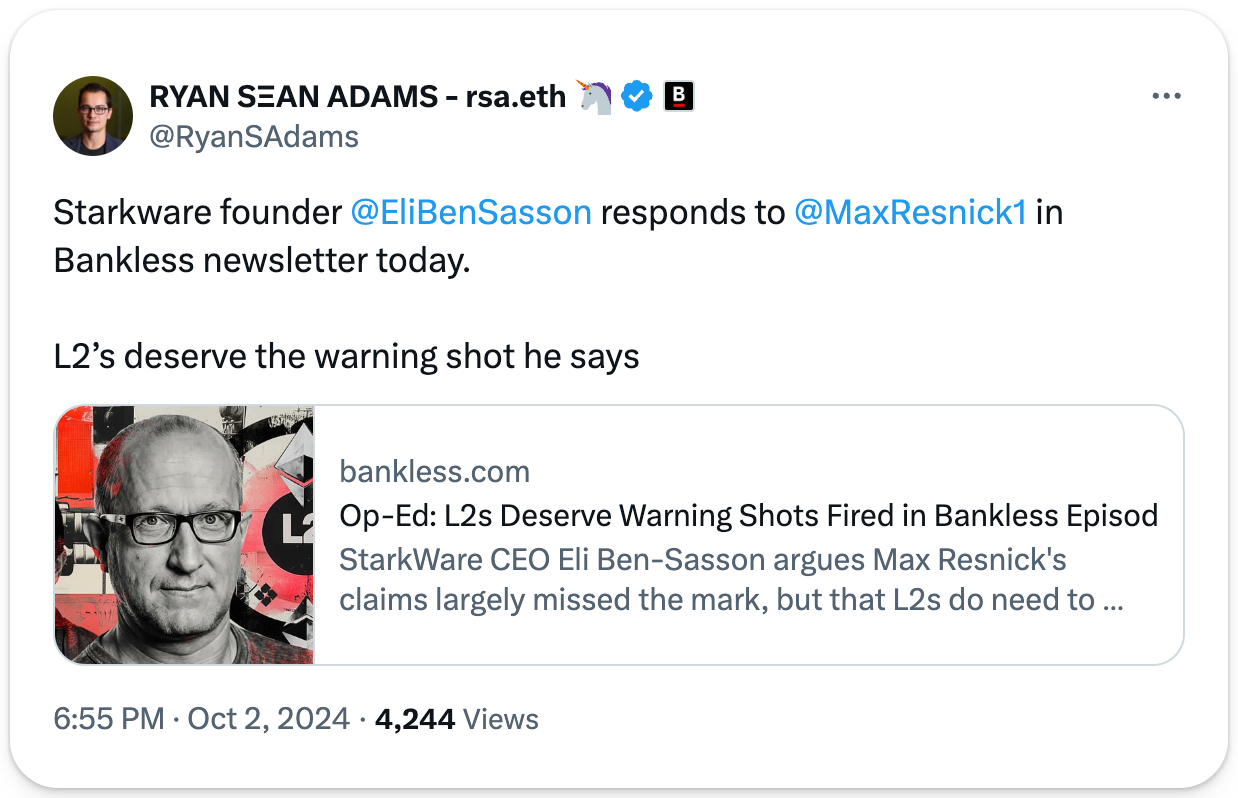Click the Oct 2, 2024 date
Viewport: 1238px width, 798px height.
266,718
